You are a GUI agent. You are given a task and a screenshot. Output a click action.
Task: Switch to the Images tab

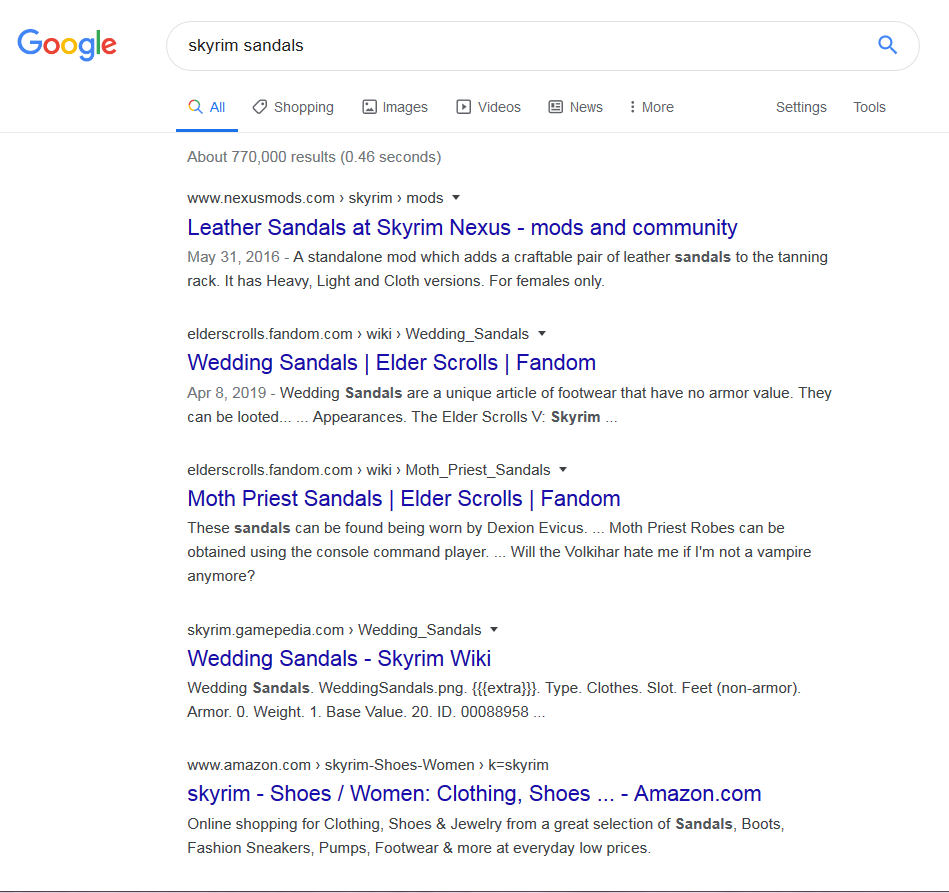(395, 107)
